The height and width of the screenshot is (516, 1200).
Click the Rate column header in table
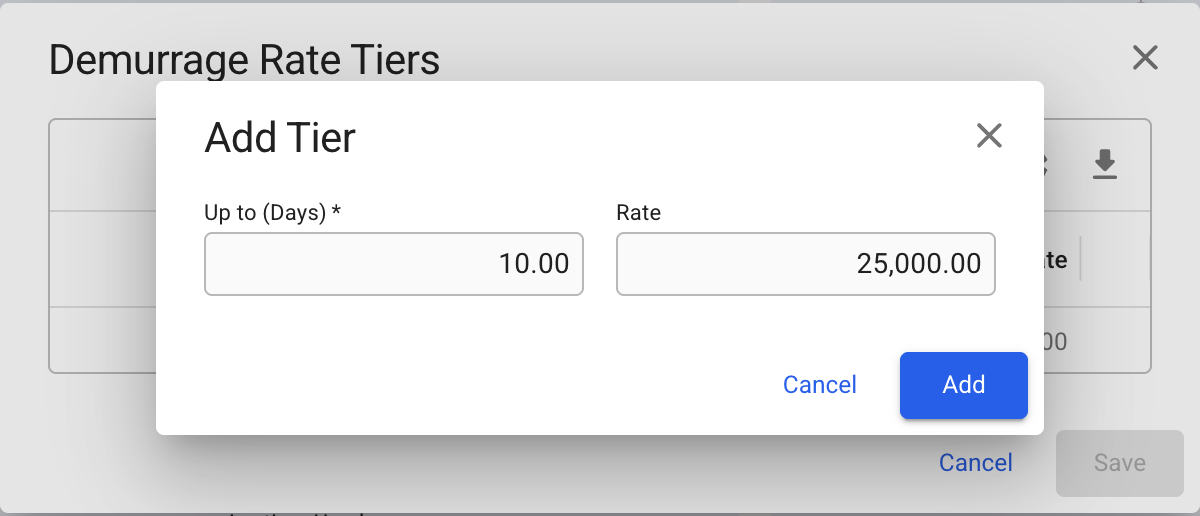(1056, 261)
